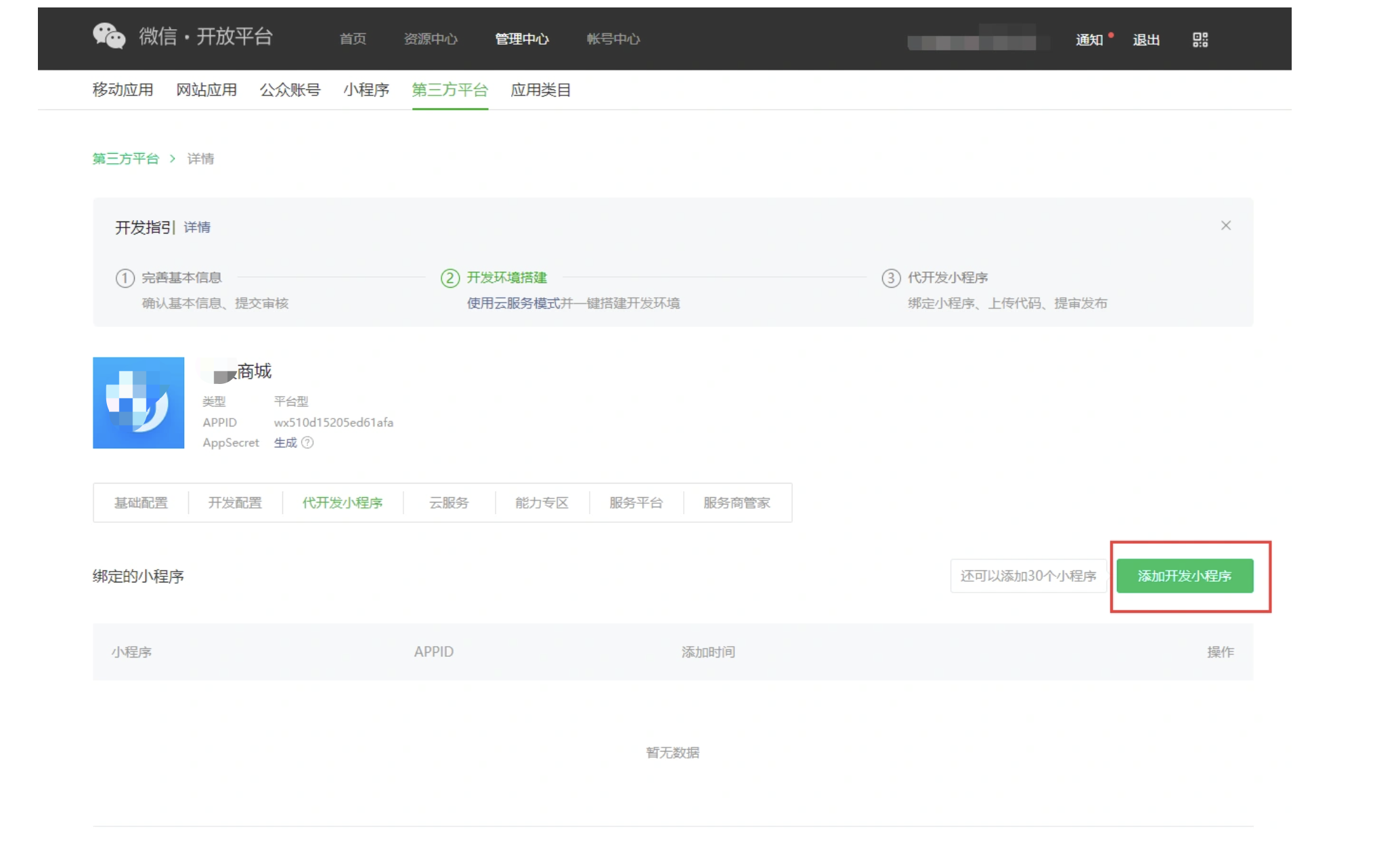
Task: Click the 添加时间 column header
Action: (x=708, y=652)
